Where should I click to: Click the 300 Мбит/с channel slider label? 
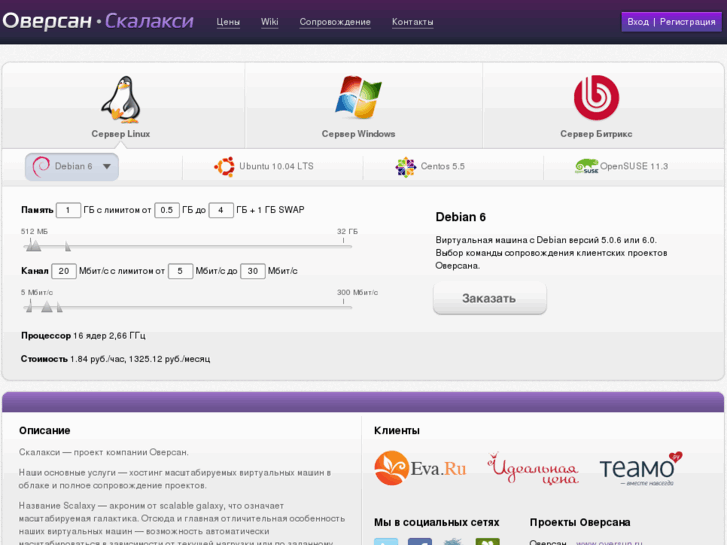click(357, 292)
